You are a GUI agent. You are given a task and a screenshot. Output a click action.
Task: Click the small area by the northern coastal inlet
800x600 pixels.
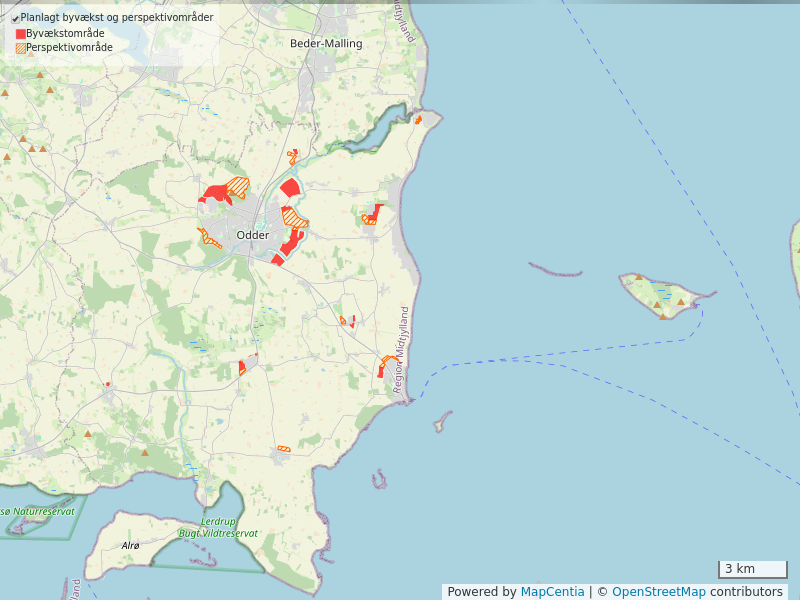pos(418,120)
